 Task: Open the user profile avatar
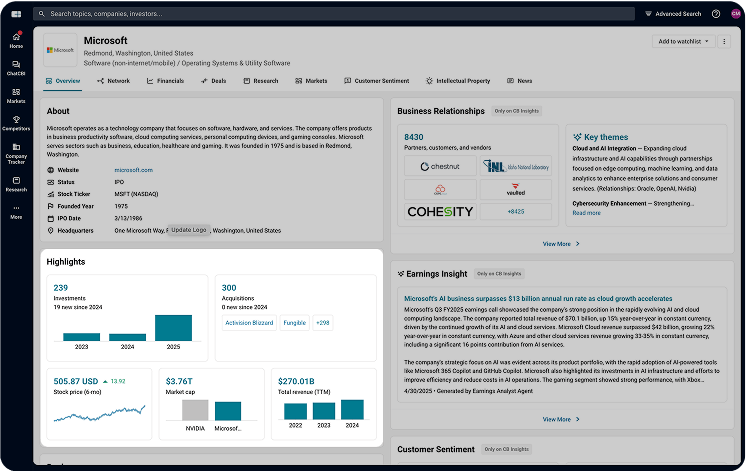736,14
